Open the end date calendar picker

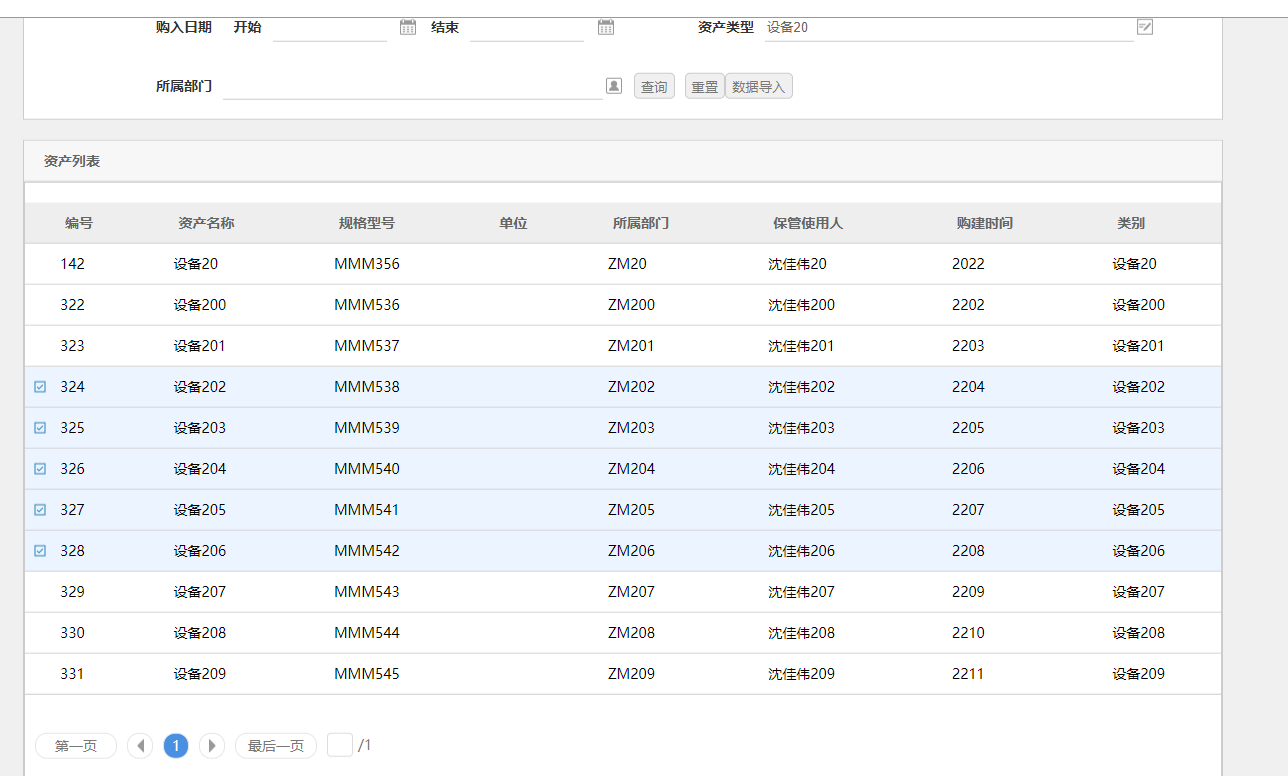coord(606,27)
